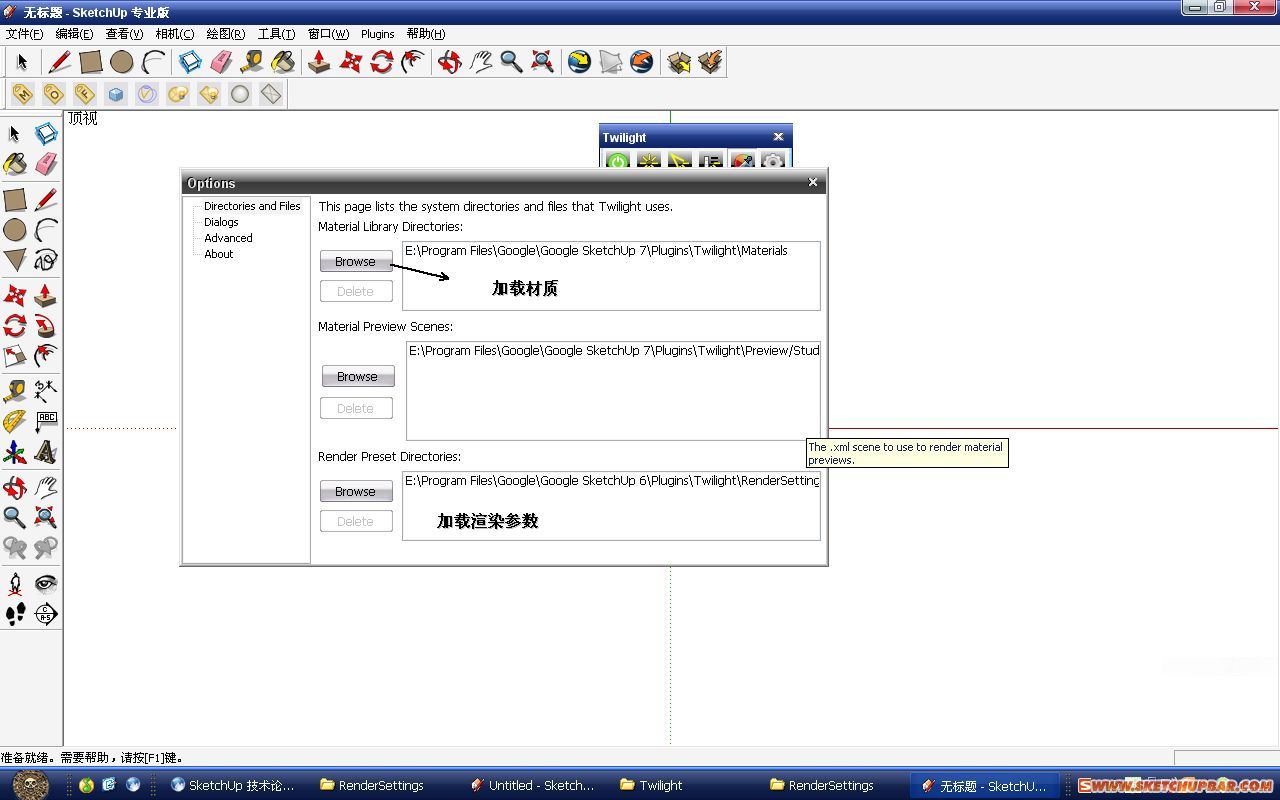Select the Text label tool

tap(46, 421)
